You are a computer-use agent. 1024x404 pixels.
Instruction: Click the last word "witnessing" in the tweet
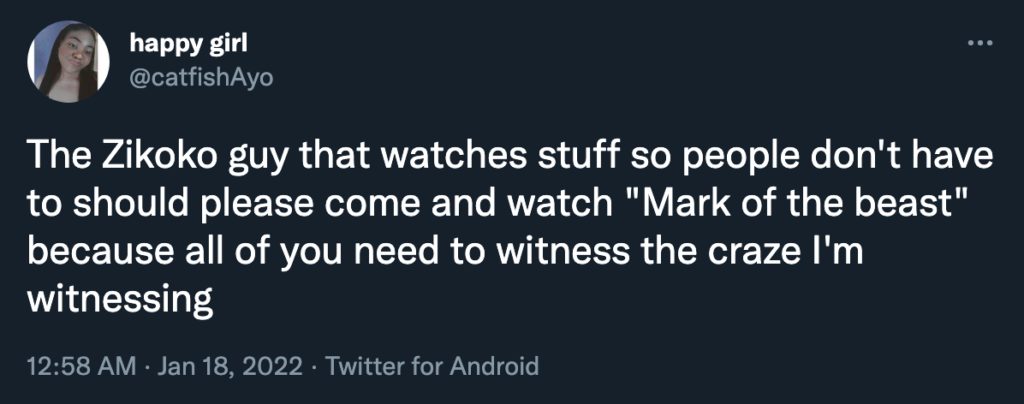tap(120, 301)
